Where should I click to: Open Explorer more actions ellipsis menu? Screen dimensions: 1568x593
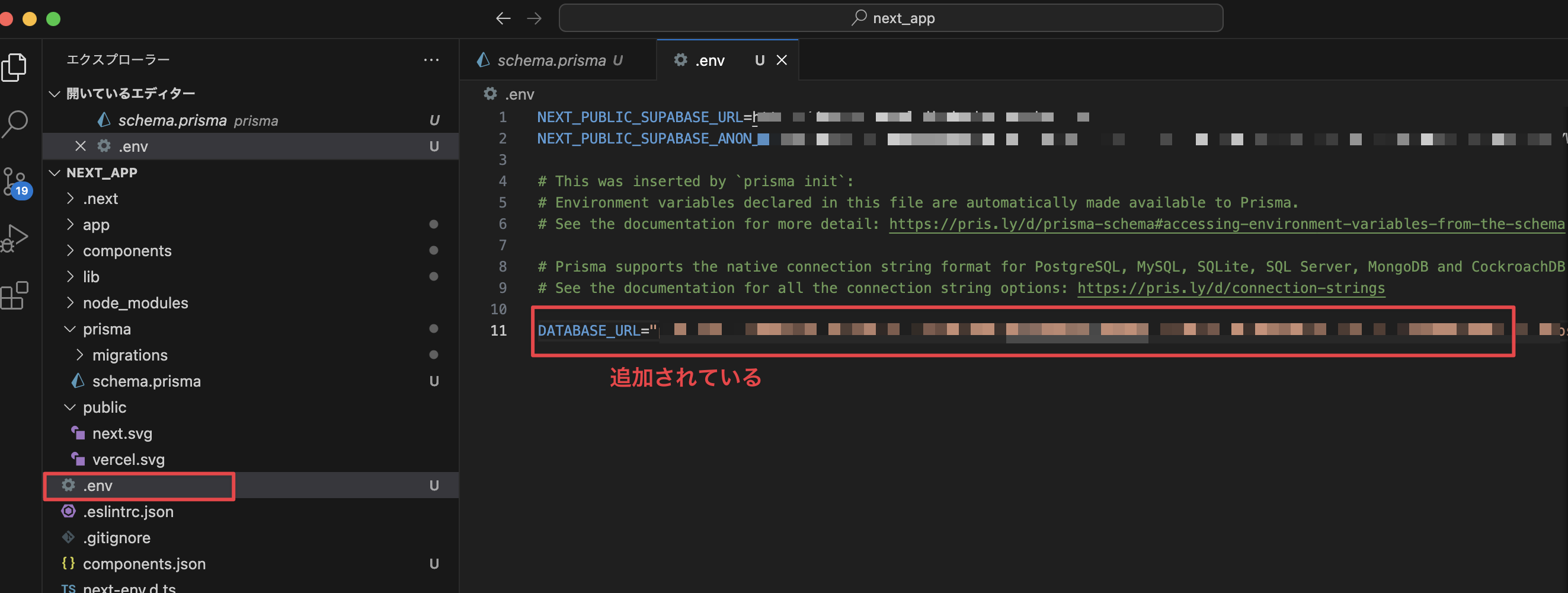(431, 60)
